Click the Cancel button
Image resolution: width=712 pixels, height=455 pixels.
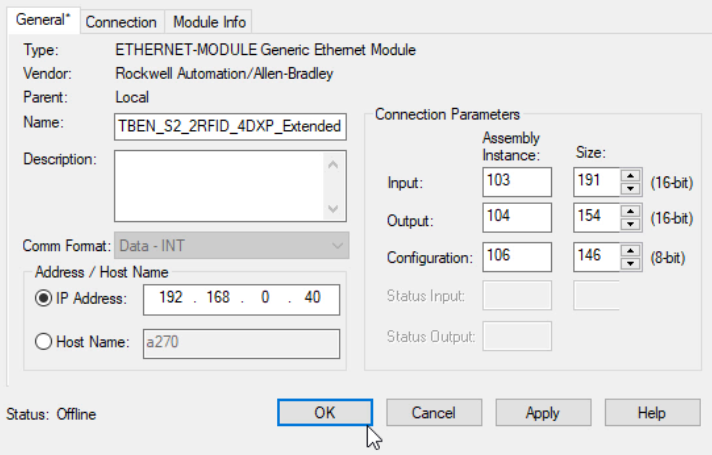[x=433, y=412]
